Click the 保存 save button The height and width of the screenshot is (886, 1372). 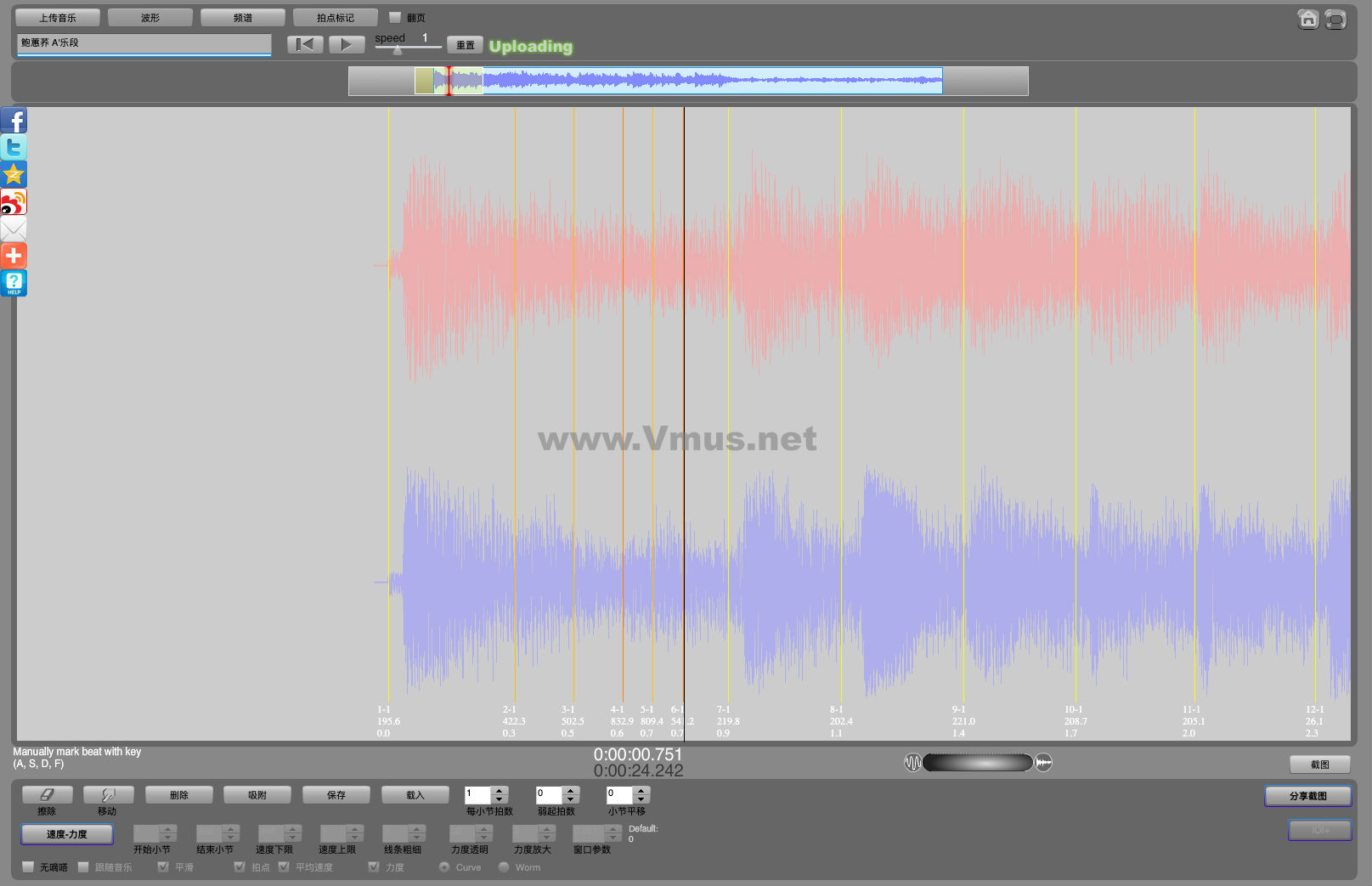336,795
